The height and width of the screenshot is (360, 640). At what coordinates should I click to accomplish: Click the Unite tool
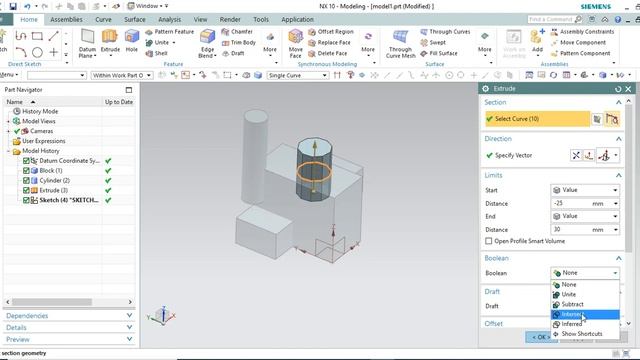pos(157,42)
